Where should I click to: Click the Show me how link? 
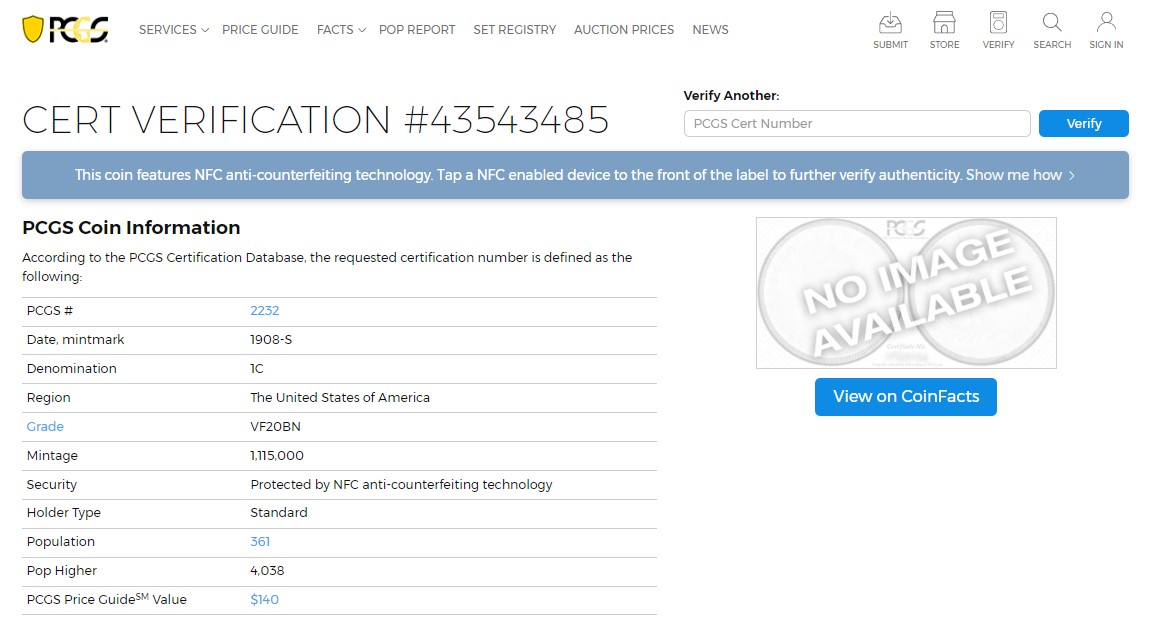[1019, 175]
